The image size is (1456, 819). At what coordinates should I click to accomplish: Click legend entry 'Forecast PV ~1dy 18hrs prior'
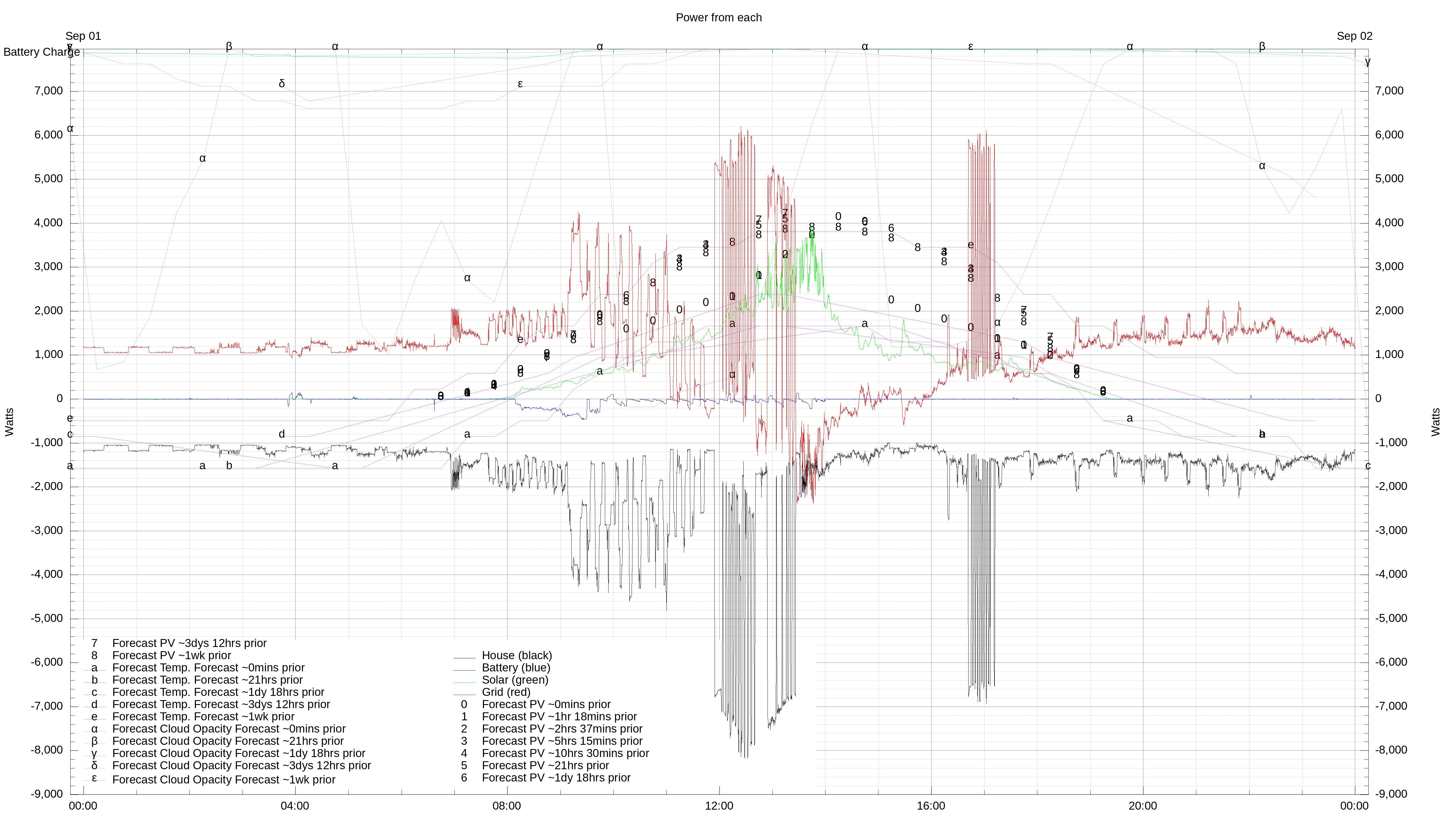point(556,778)
